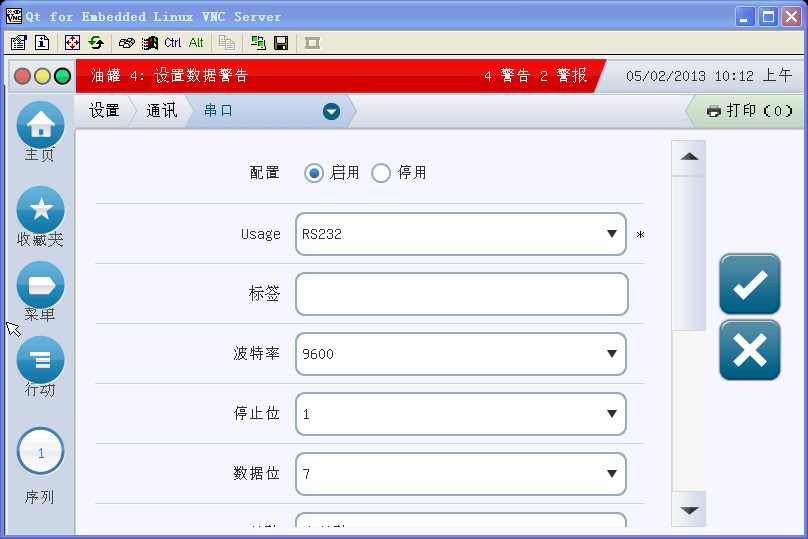Confirm settings with the checkmark button
This screenshot has width=808, height=539.
(x=749, y=285)
